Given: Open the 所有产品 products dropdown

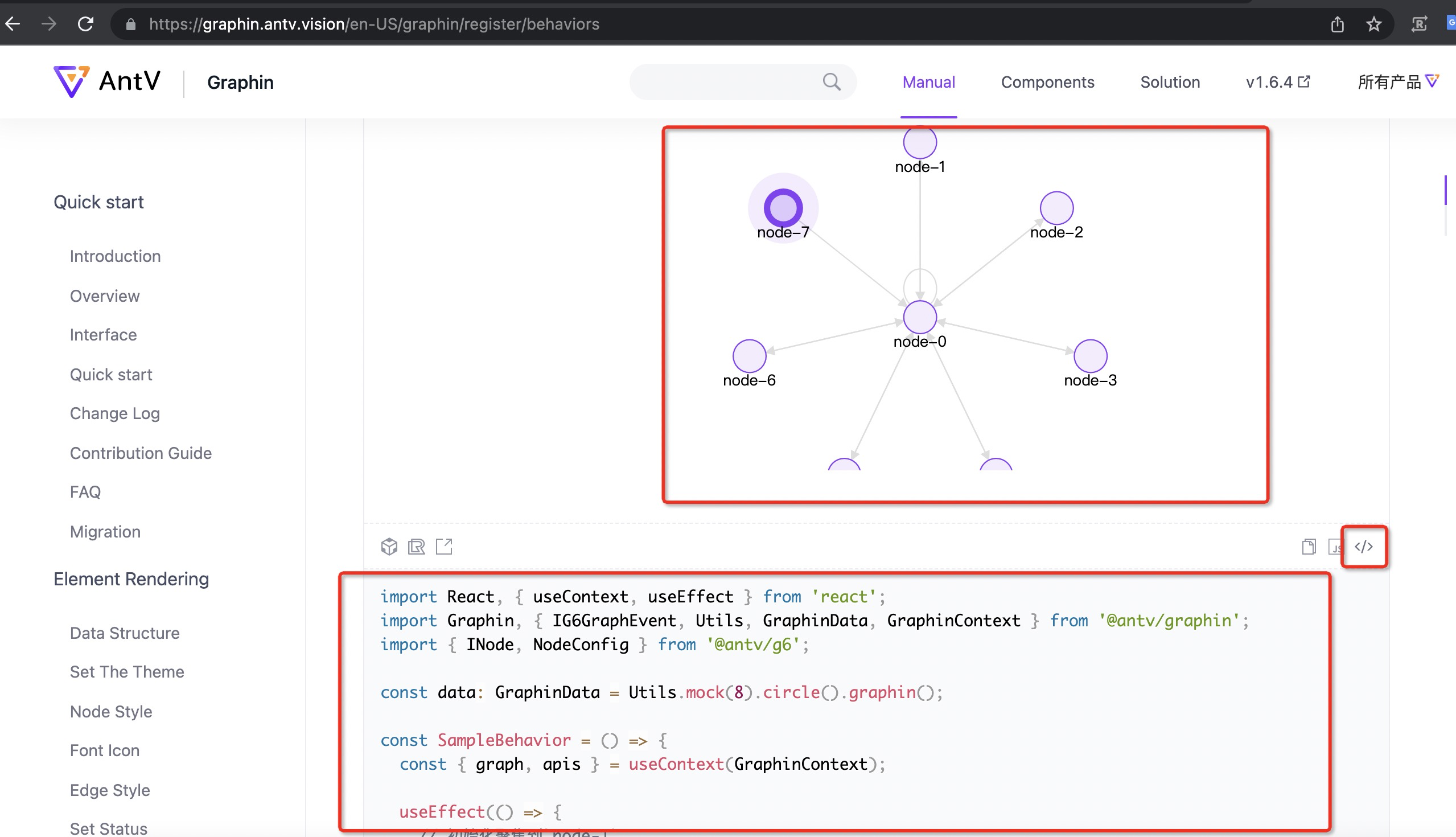Looking at the screenshot, I should pyautogui.click(x=1397, y=81).
